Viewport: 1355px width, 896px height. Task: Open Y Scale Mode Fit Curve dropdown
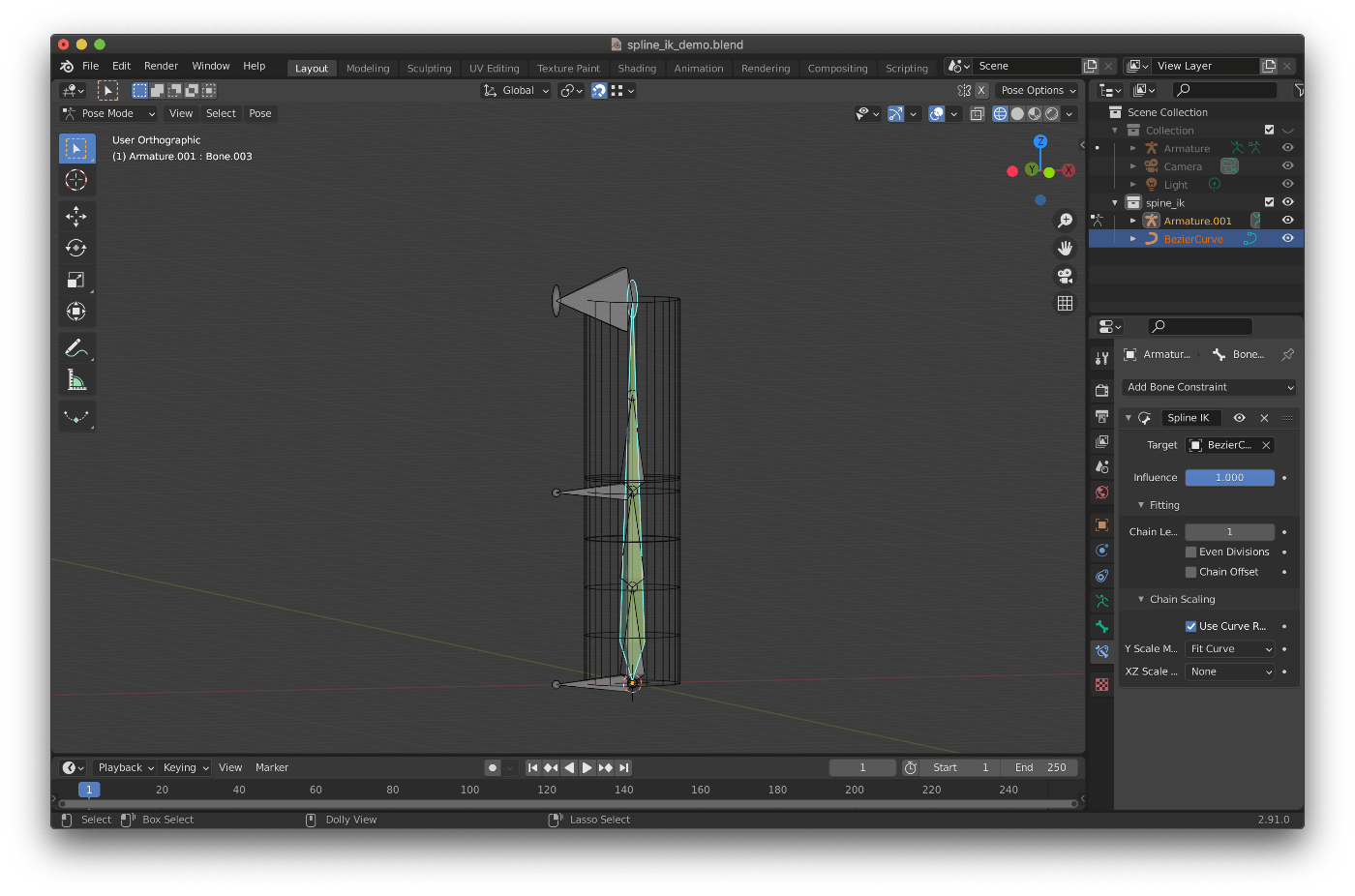pos(1230,649)
